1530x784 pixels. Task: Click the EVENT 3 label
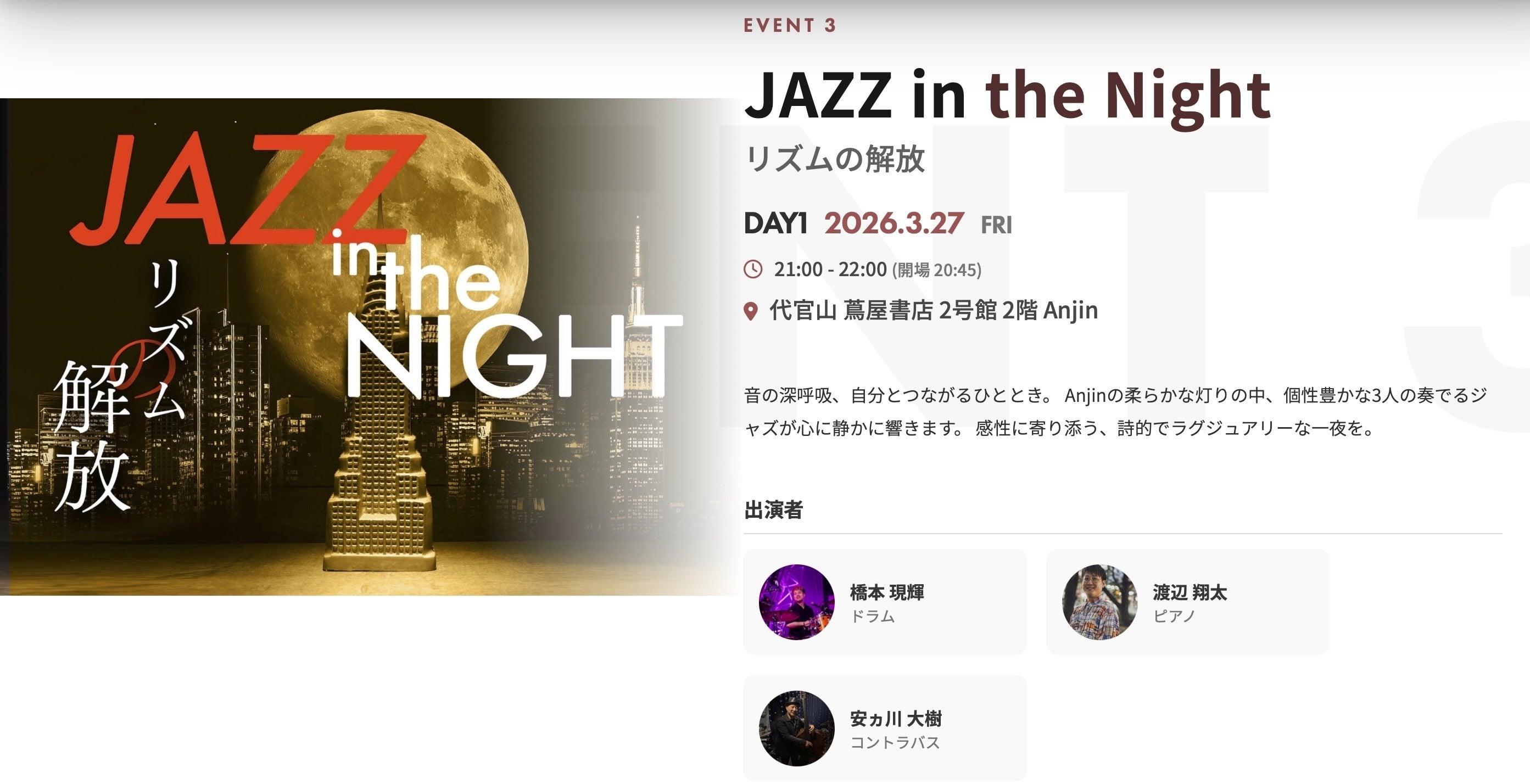790,26
